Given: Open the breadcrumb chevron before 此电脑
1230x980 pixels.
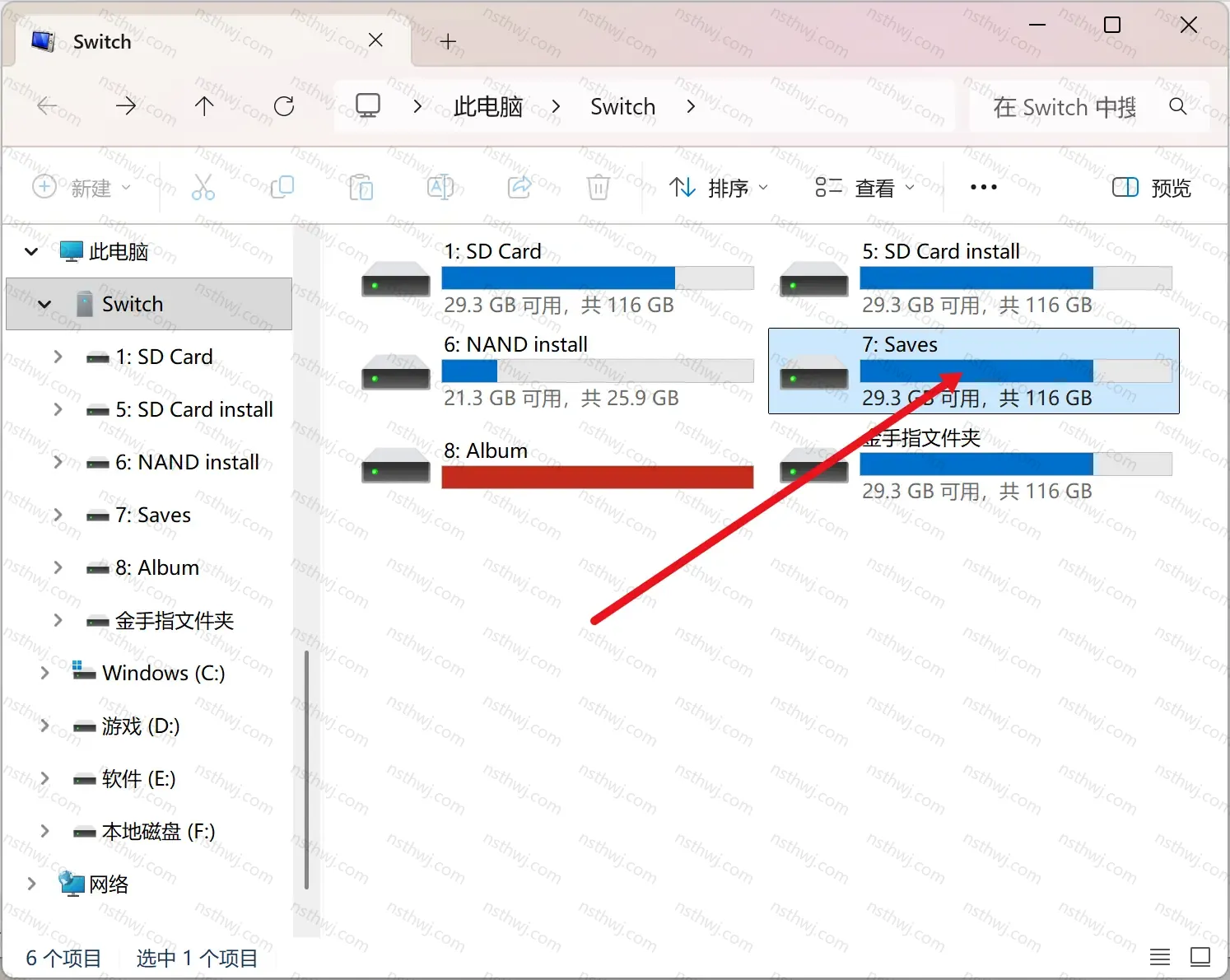Looking at the screenshot, I should 417,106.
